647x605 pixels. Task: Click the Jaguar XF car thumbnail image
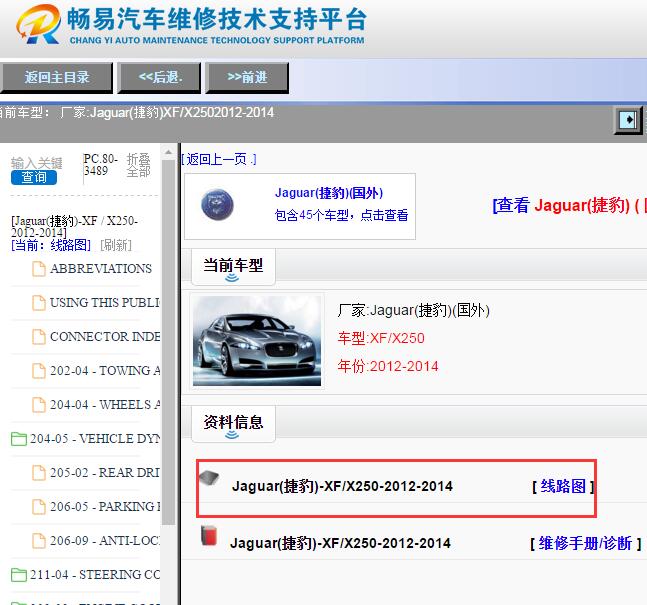click(x=257, y=341)
